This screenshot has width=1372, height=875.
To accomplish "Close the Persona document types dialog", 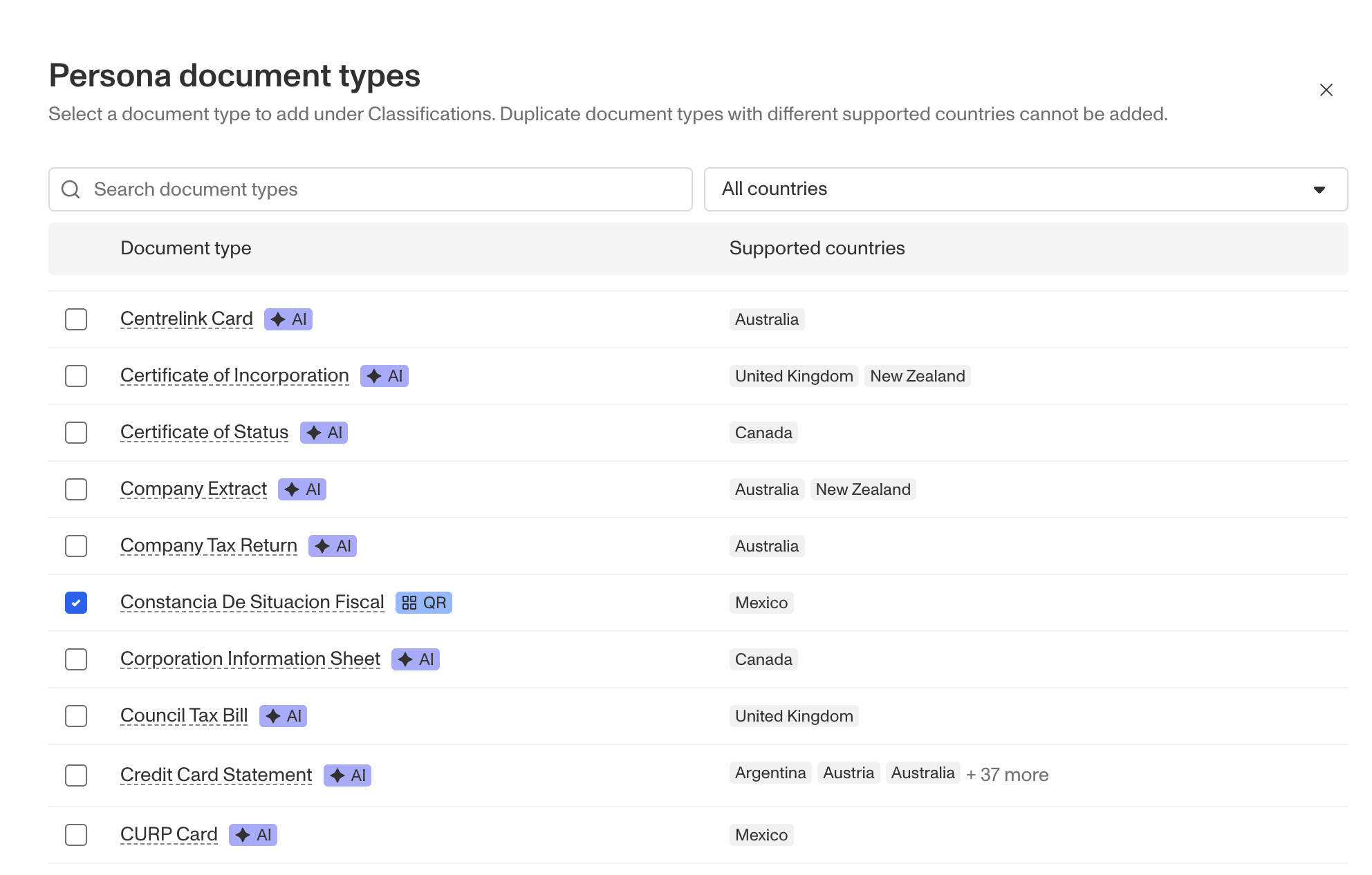I will pyautogui.click(x=1326, y=90).
